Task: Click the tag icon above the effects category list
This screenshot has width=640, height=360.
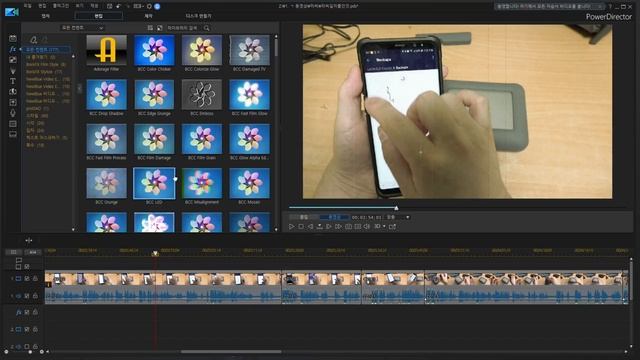Action: (x=34, y=40)
